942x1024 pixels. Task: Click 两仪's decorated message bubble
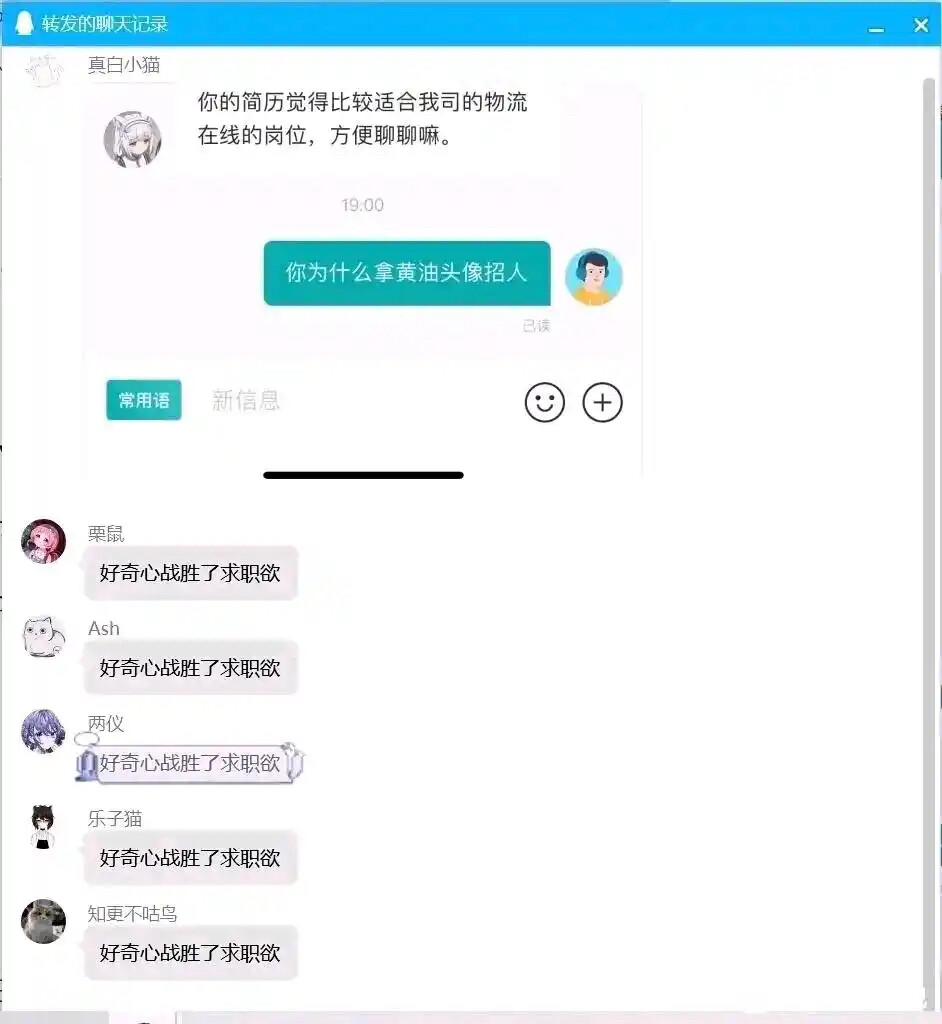point(190,763)
